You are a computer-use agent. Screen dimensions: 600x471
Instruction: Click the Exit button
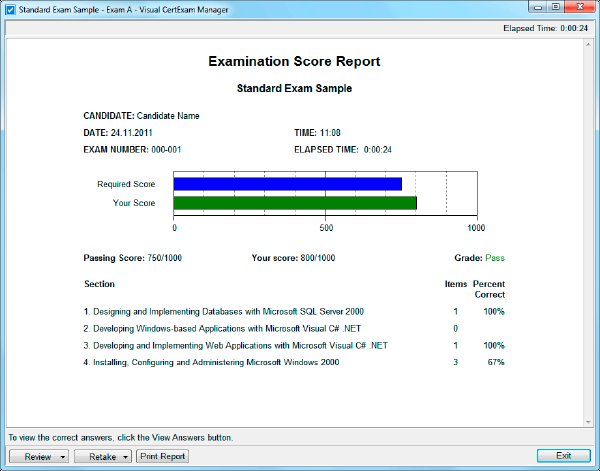[564, 456]
